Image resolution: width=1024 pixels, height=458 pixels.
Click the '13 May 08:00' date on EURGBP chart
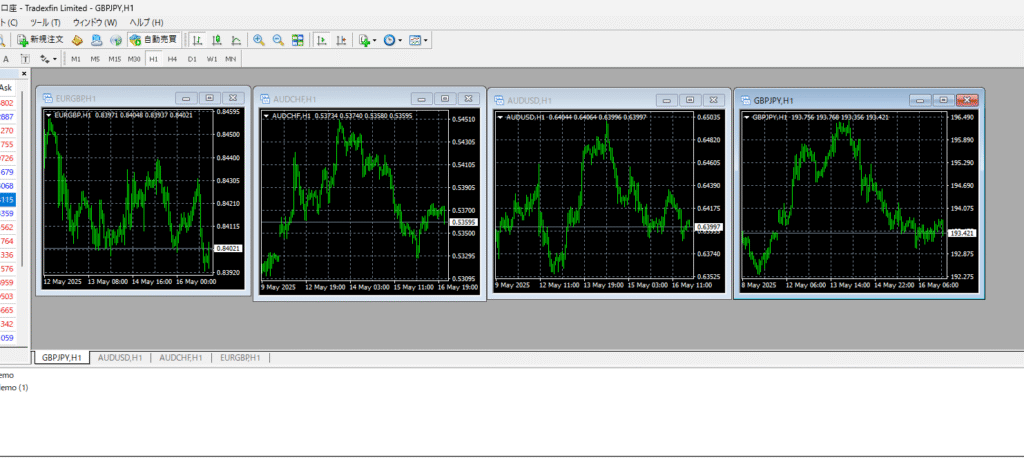pos(107,282)
